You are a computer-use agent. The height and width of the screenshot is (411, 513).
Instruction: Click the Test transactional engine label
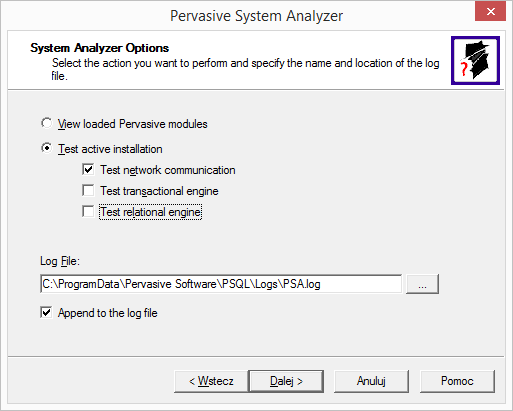tap(159, 191)
